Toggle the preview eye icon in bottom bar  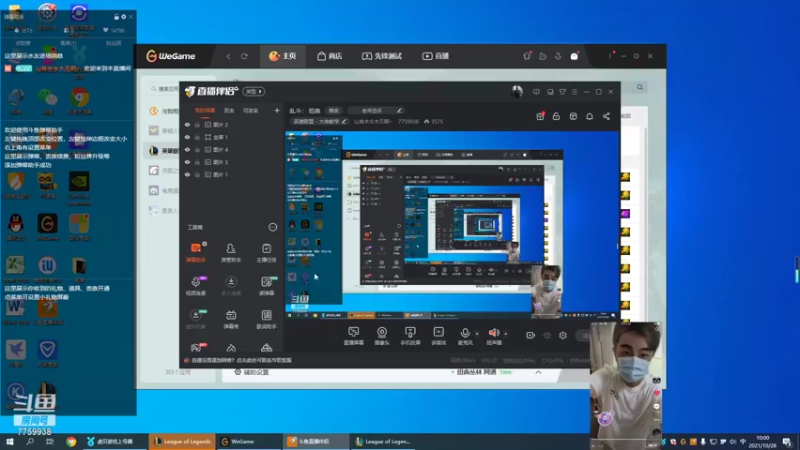coord(547,335)
